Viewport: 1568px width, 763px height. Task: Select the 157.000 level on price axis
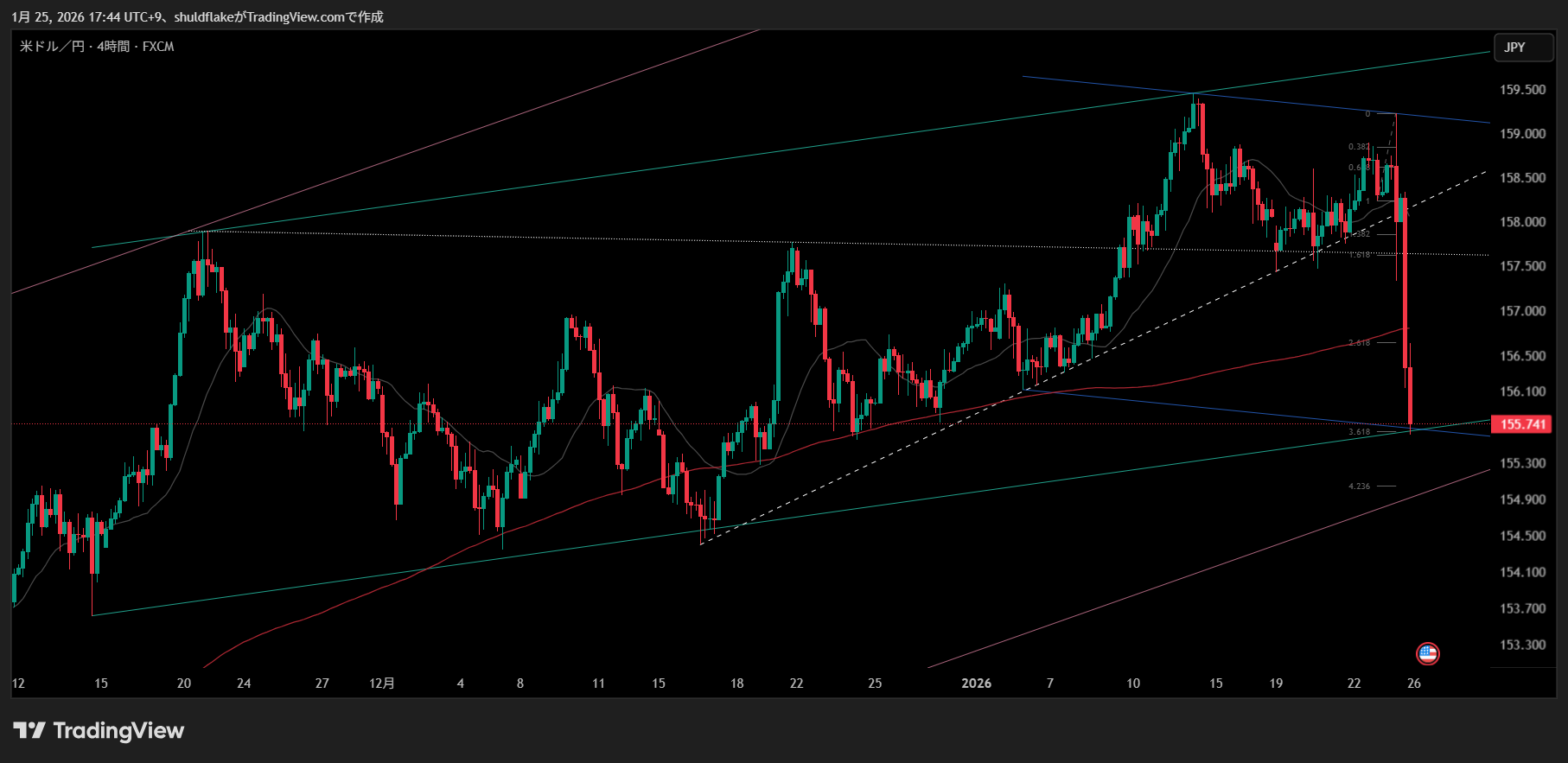click(x=1522, y=311)
